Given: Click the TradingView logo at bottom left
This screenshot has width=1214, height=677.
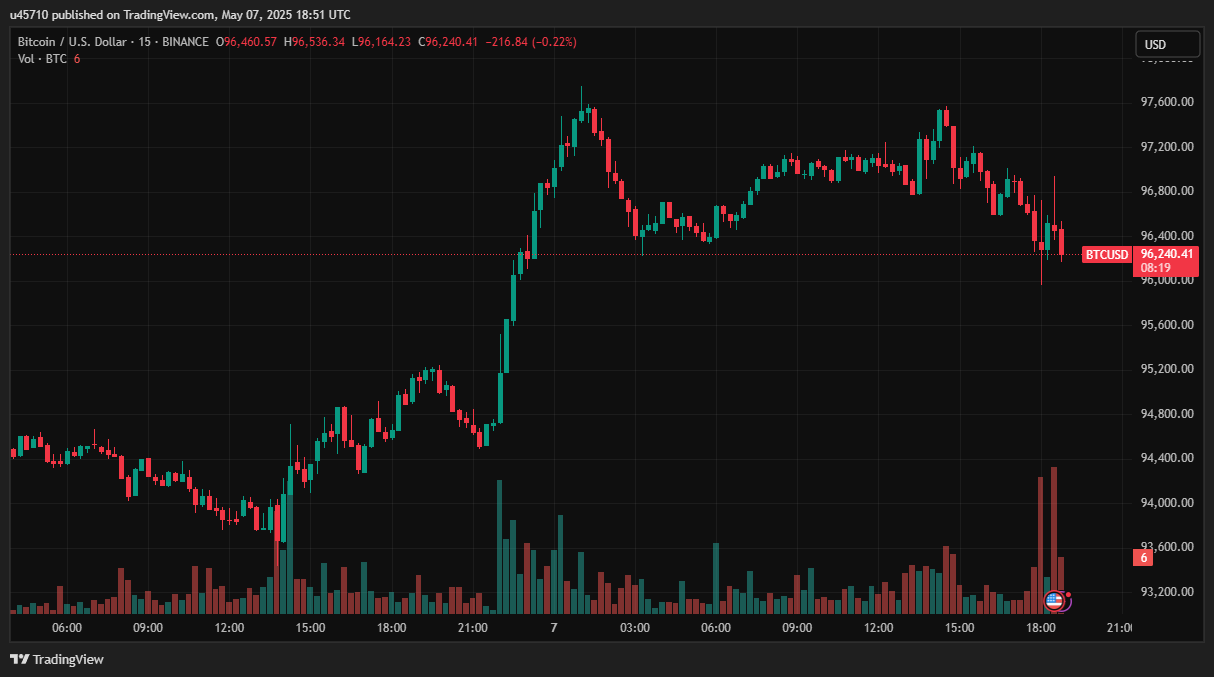Looking at the screenshot, I should click(57, 659).
